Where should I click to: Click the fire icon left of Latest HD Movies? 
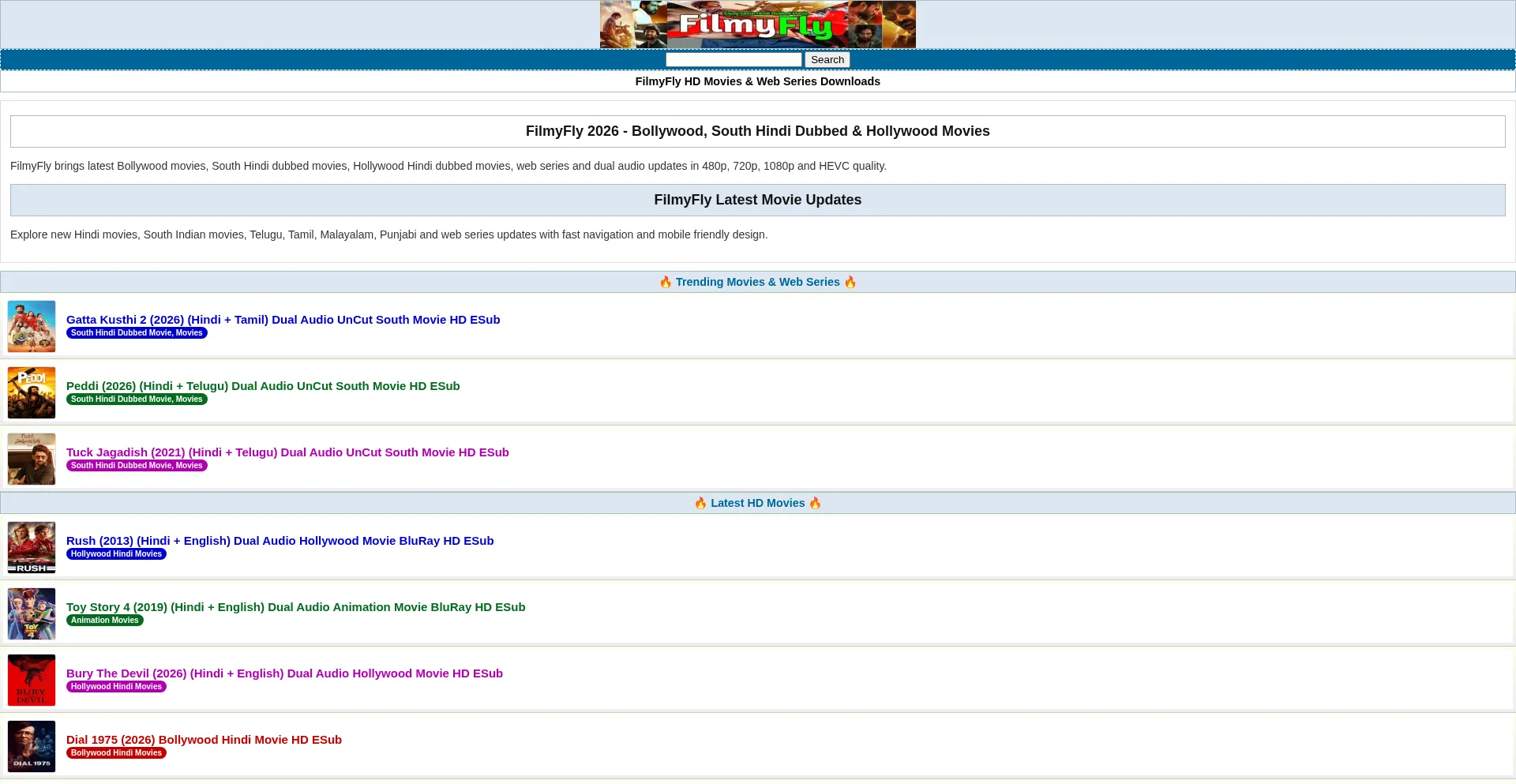pos(700,503)
